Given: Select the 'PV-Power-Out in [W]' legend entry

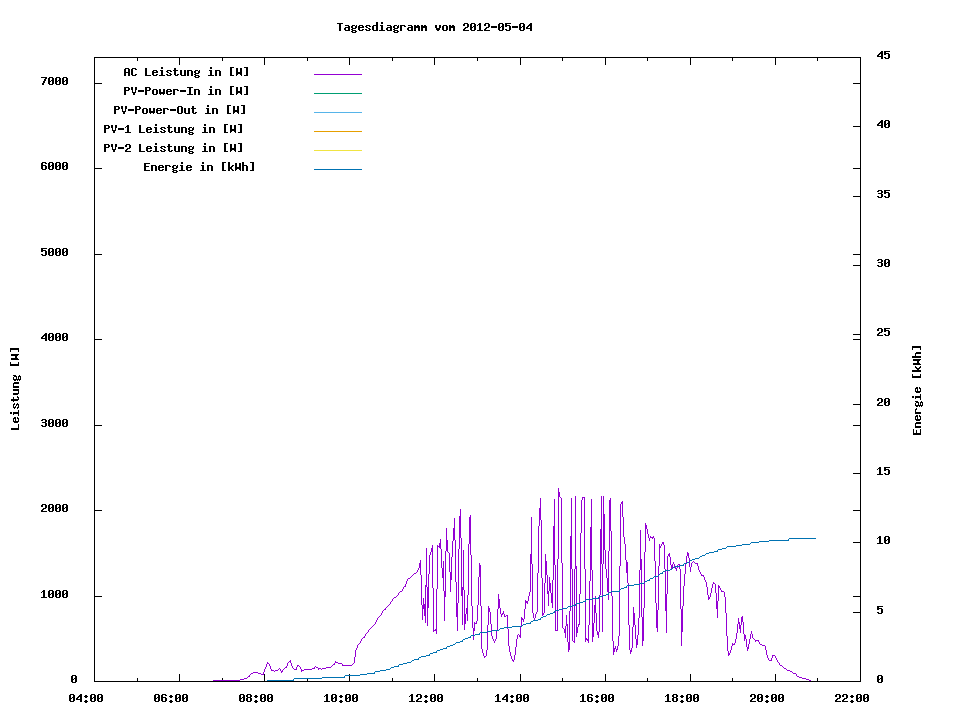Looking at the screenshot, I should [180, 110].
